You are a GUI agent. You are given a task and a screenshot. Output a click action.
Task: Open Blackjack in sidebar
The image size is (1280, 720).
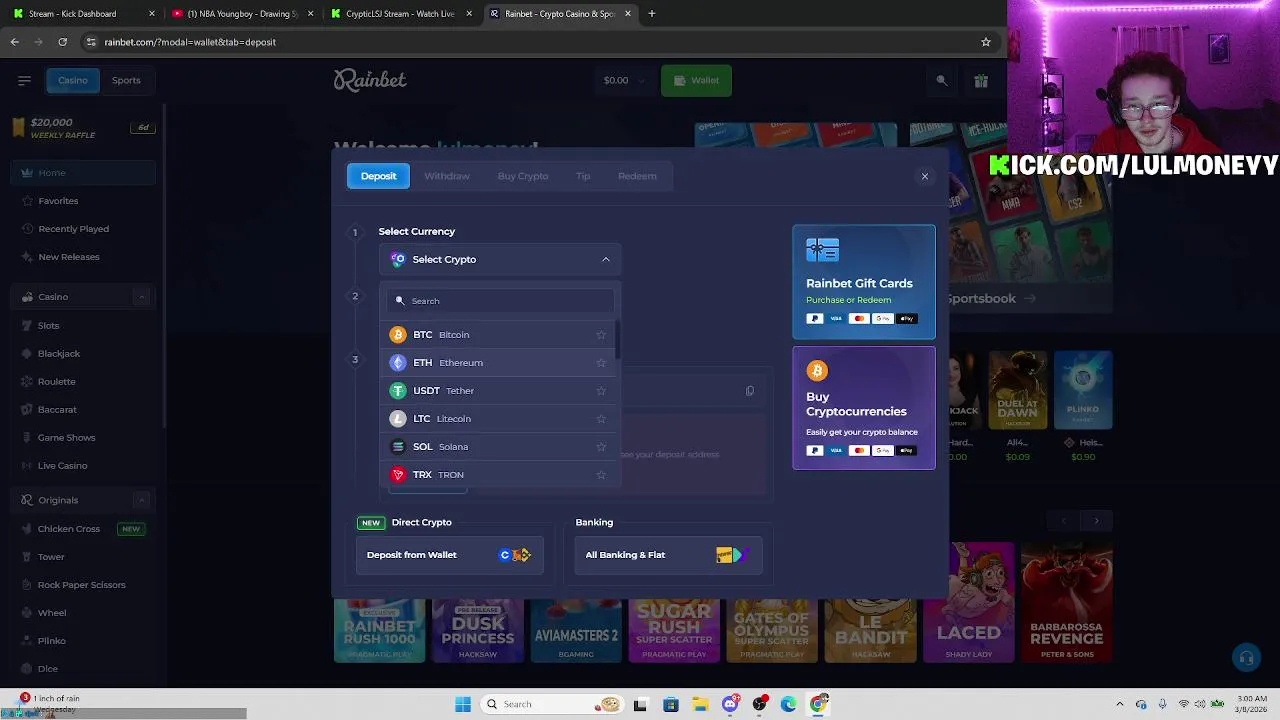pyautogui.click(x=83, y=354)
